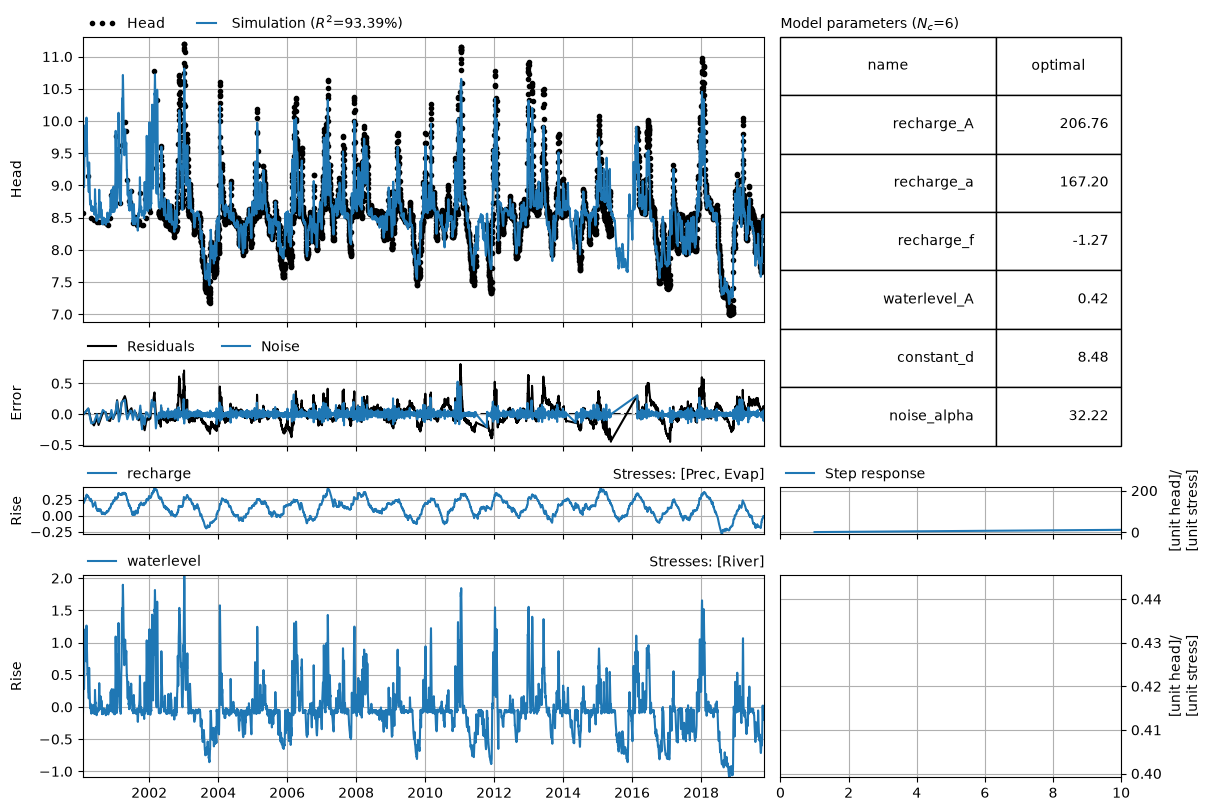The width and height of the screenshot is (1211, 811).
Task: Click the 2014 x-axis tick label
Action: click(563, 792)
